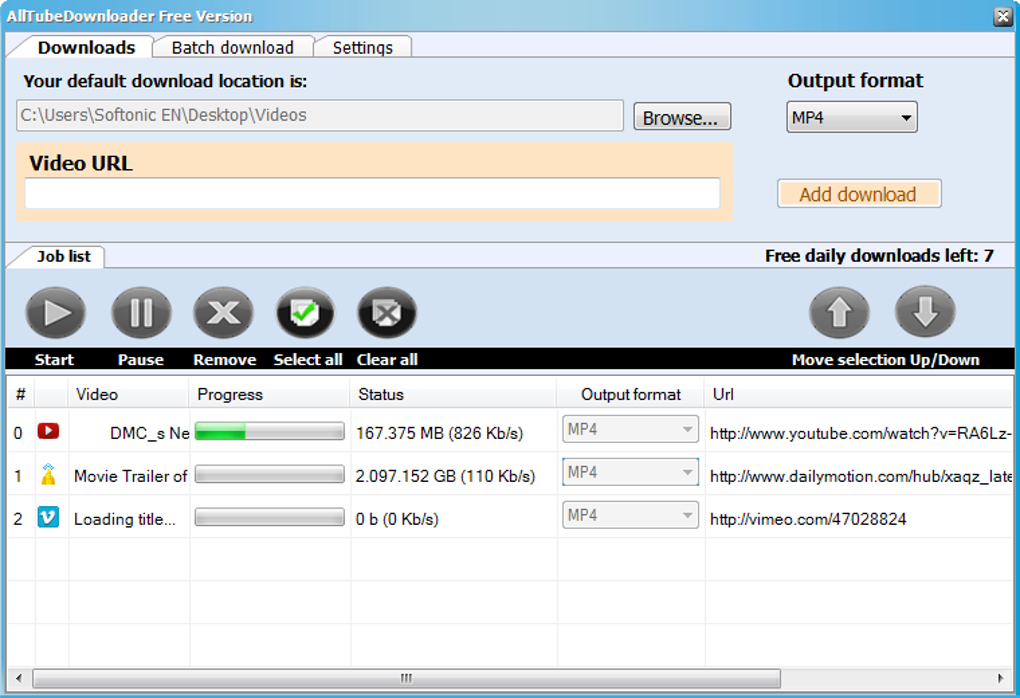Click status '0 b (0 Kb/s)'
Image resolution: width=1020 pixels, height=698 pixels.
pos(397,519)
